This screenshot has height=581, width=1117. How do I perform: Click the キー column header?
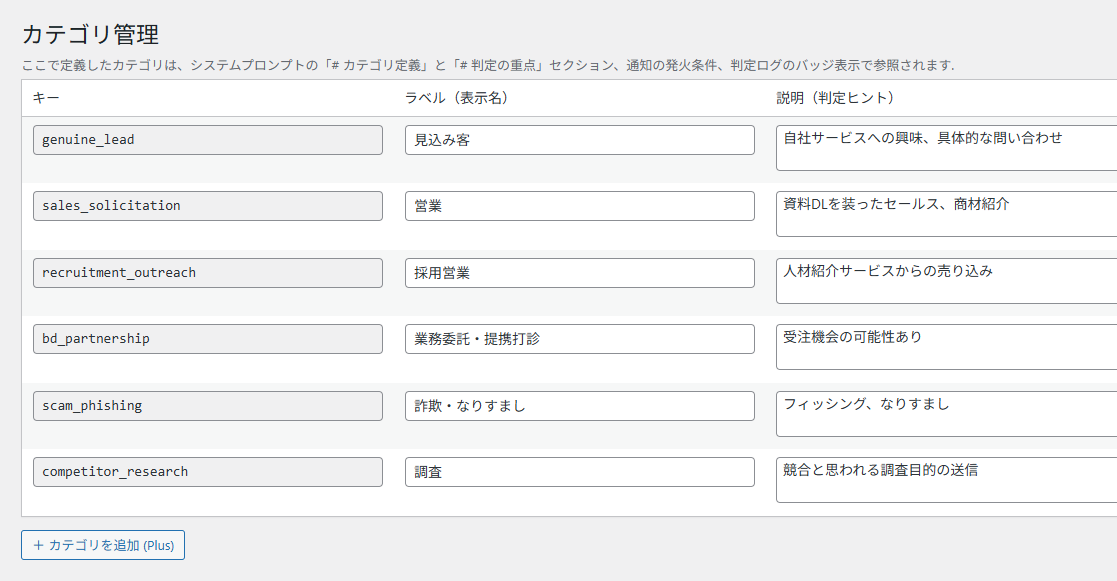[46, 98]
